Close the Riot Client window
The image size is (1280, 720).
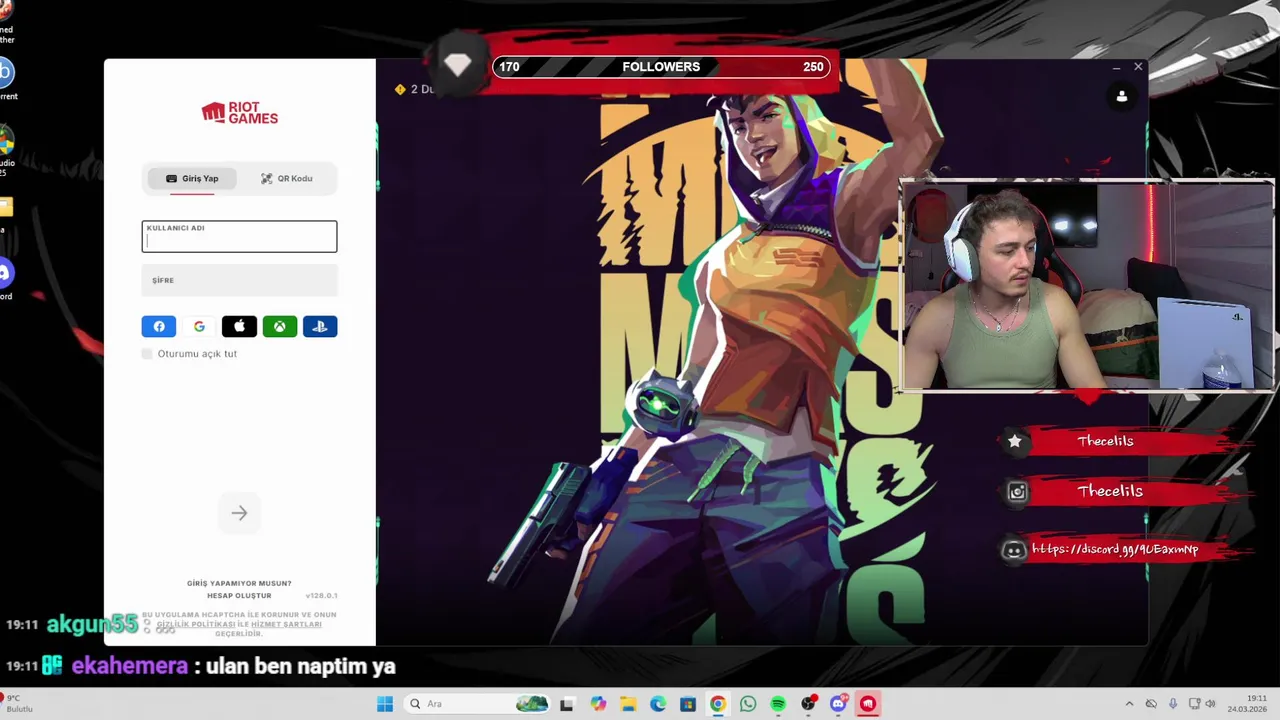coord(1138,67)
